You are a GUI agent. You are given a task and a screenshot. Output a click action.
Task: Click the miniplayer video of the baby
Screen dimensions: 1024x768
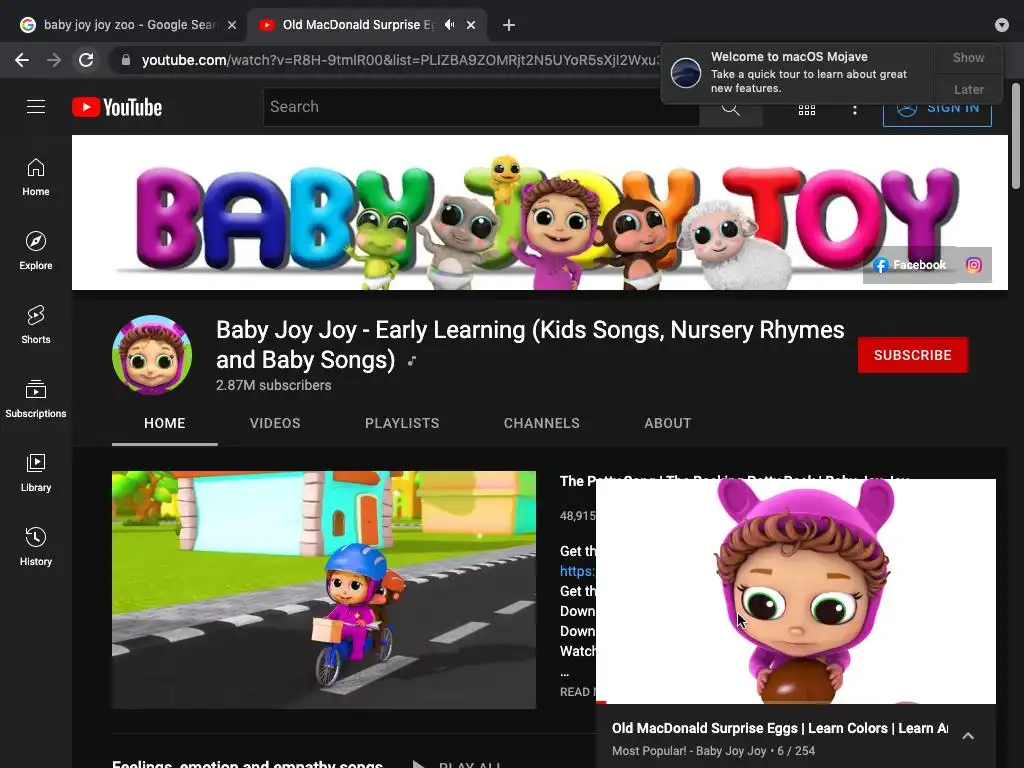click(795, 591)
